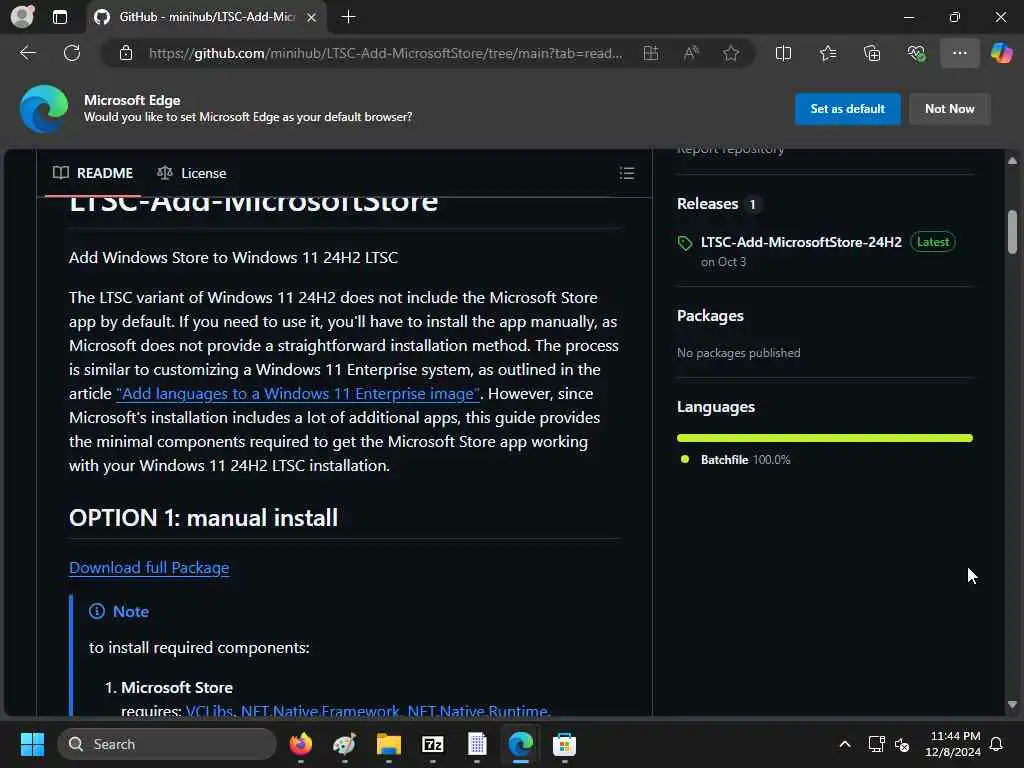This screenshot has height=768, width=1024.
Task: Close the GitHub browser tab
Action: pyautogui.click(x=312, y=17)
